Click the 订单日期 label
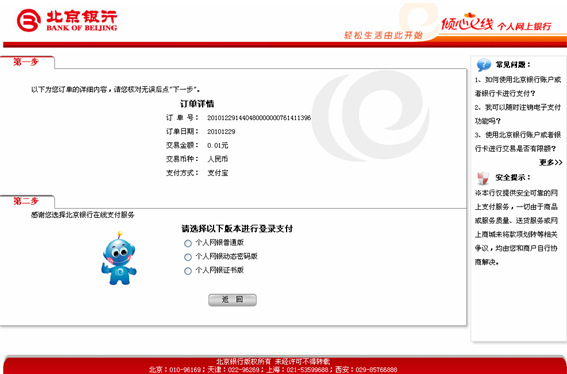This screenshot has width=567, height=374. point(182,131)
